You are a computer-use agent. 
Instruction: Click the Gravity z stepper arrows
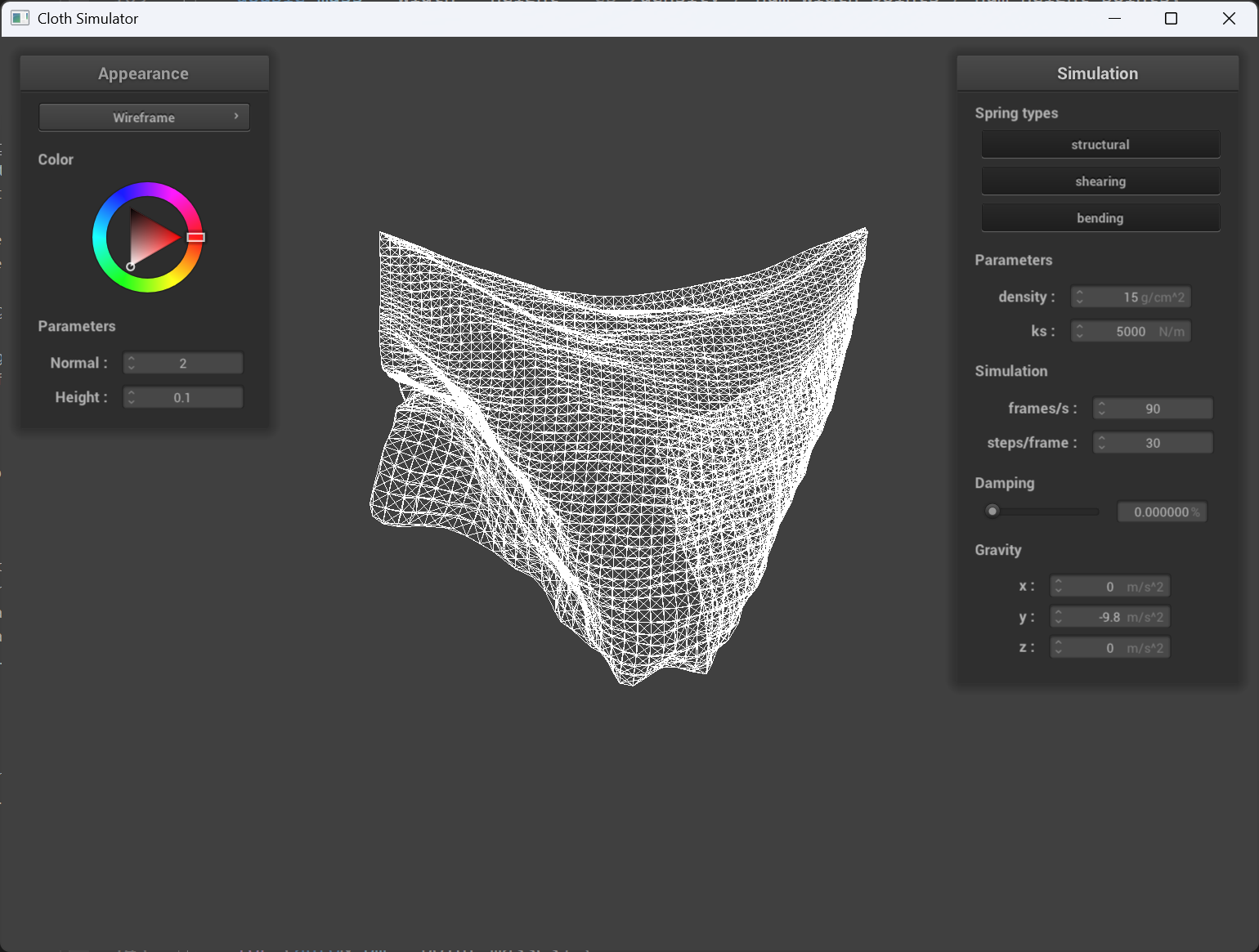1059,648
